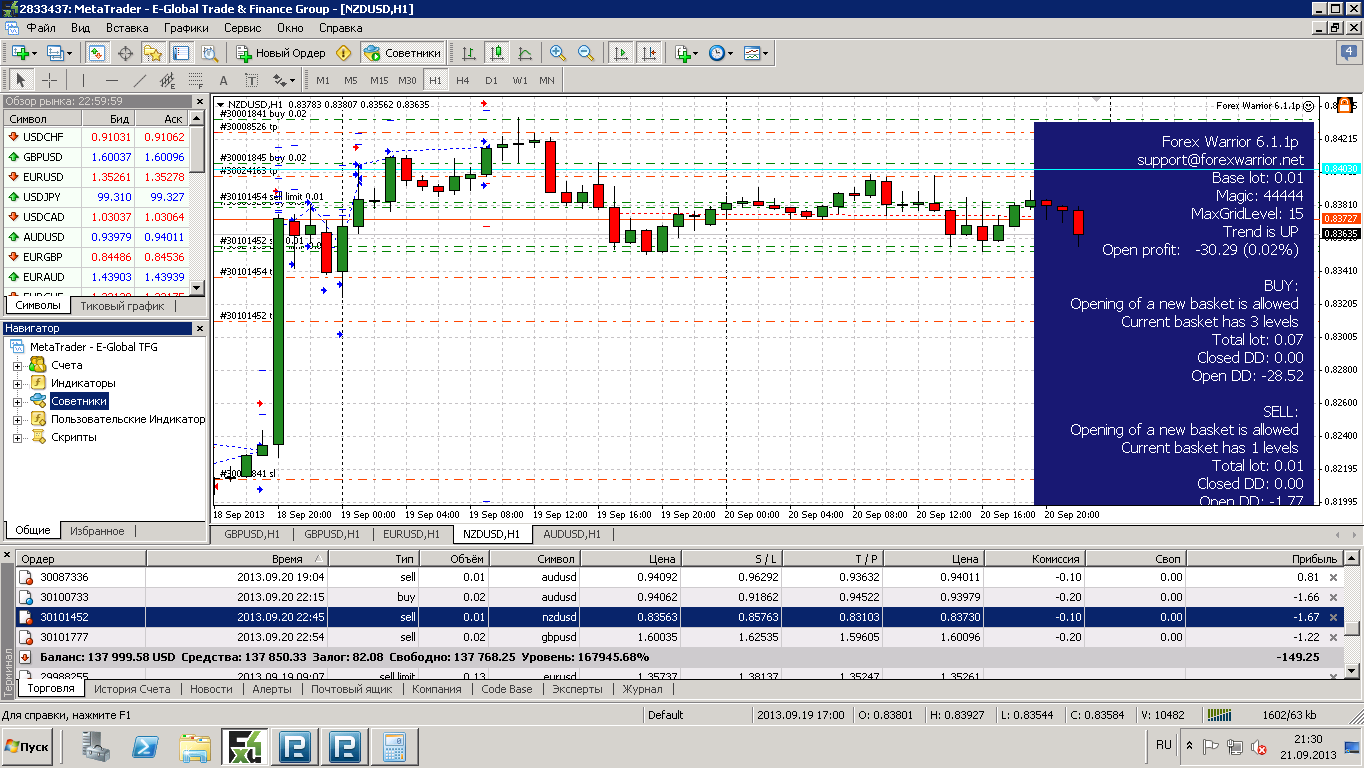
Task: Select GBPUSD in Market Watch
Action: pyautogui.click(x=96, y=157)
